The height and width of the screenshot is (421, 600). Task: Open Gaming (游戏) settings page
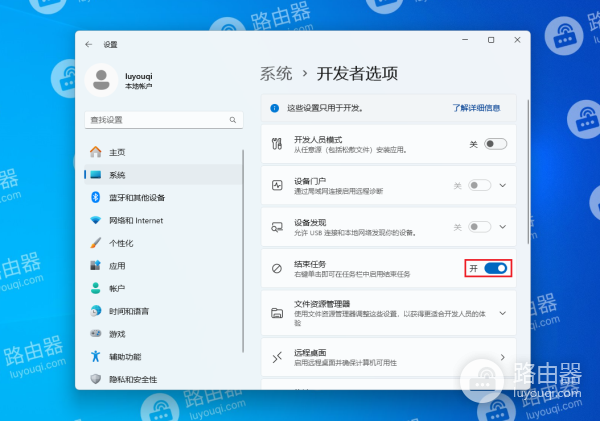click(x=163, y=334)
